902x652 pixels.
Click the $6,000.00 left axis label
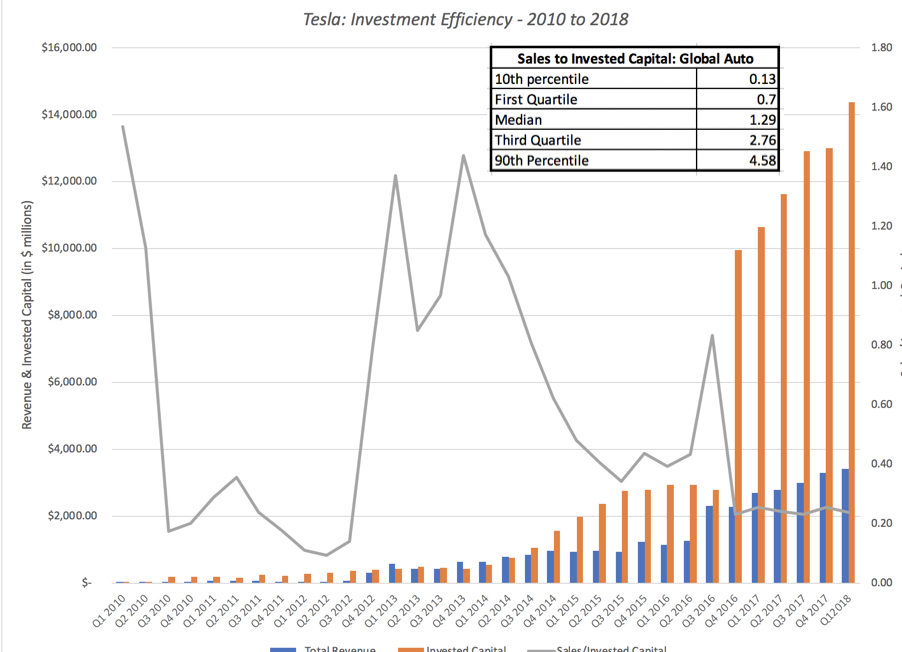click(72, 382)
